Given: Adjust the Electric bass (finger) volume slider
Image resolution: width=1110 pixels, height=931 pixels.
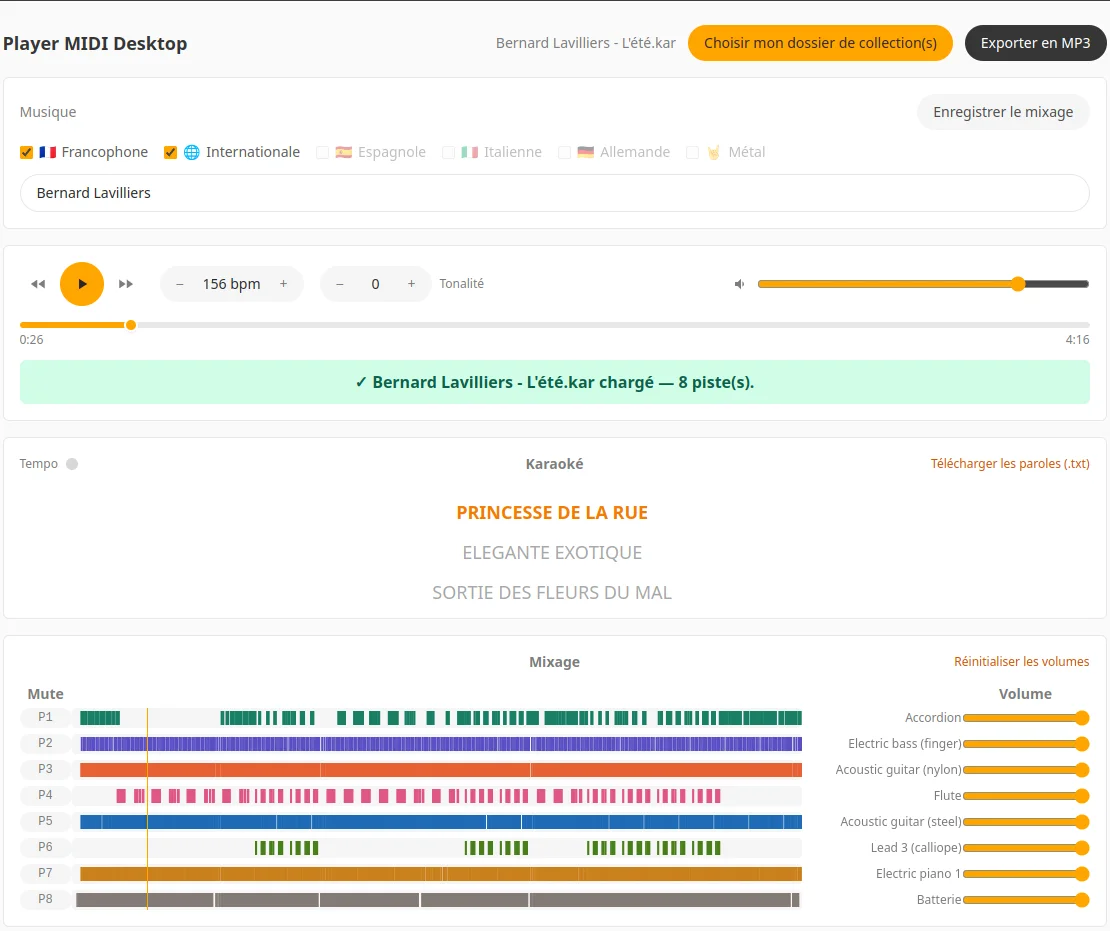Looking at the screenshot, I should tap(1026, 743).
